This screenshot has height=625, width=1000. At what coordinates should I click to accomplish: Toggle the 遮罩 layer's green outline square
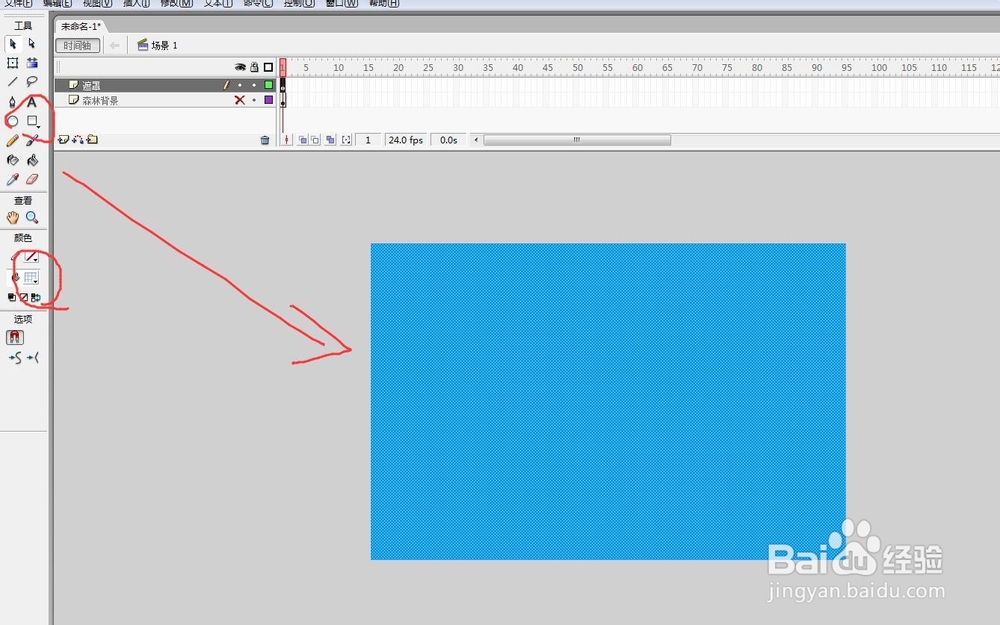(268, 85)
